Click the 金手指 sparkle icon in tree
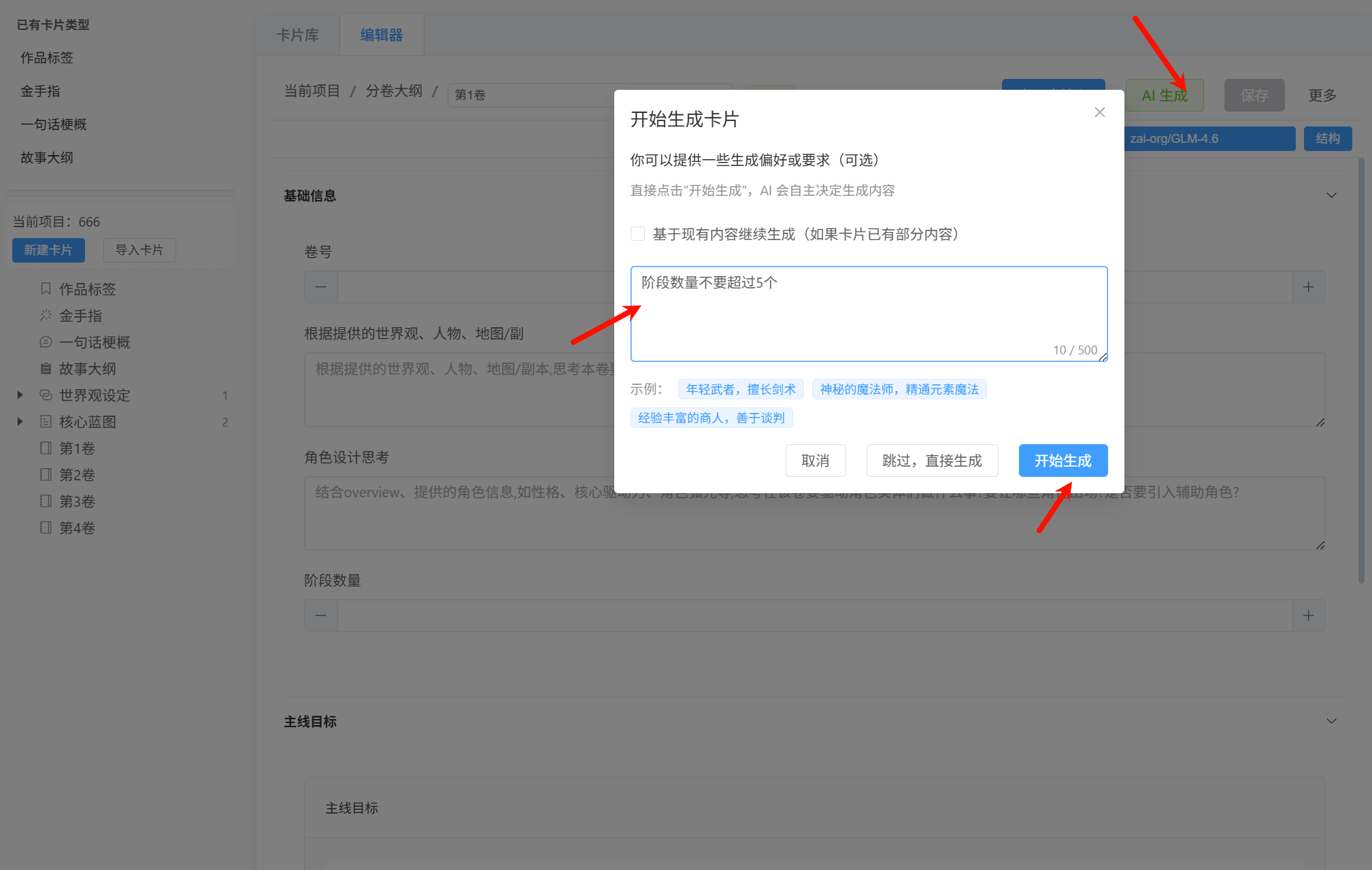The height and width of the screenshot is (870, 1372). (x=46, y=316)
